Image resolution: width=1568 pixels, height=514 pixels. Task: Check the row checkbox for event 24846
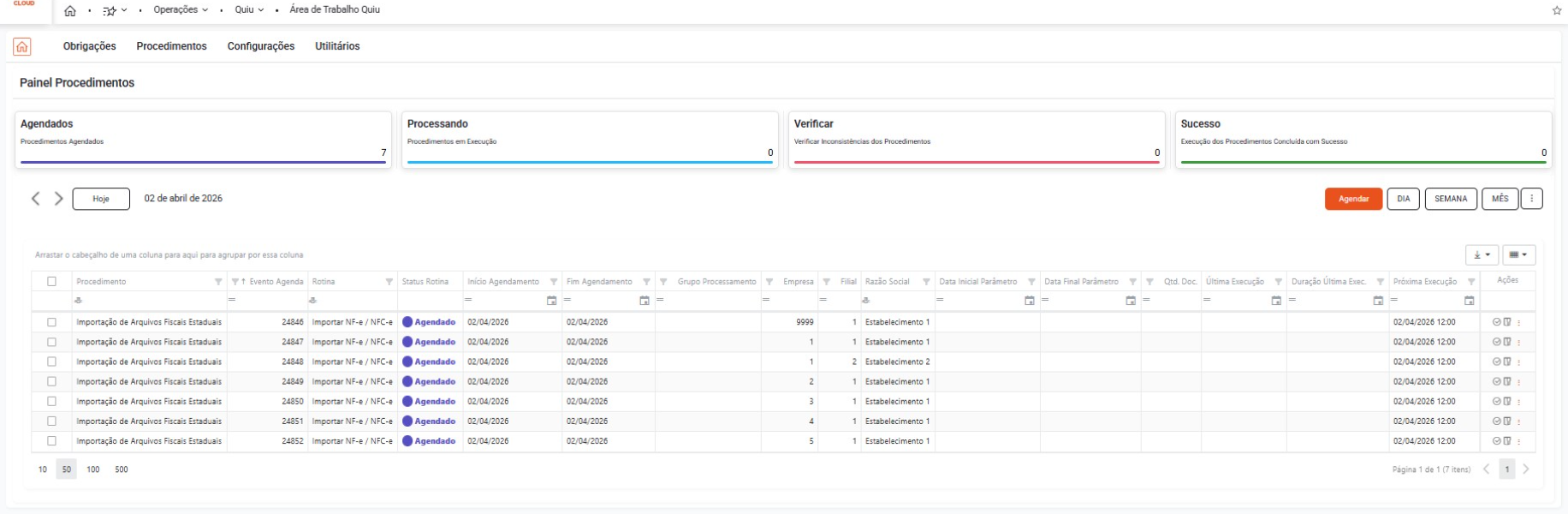52,323
